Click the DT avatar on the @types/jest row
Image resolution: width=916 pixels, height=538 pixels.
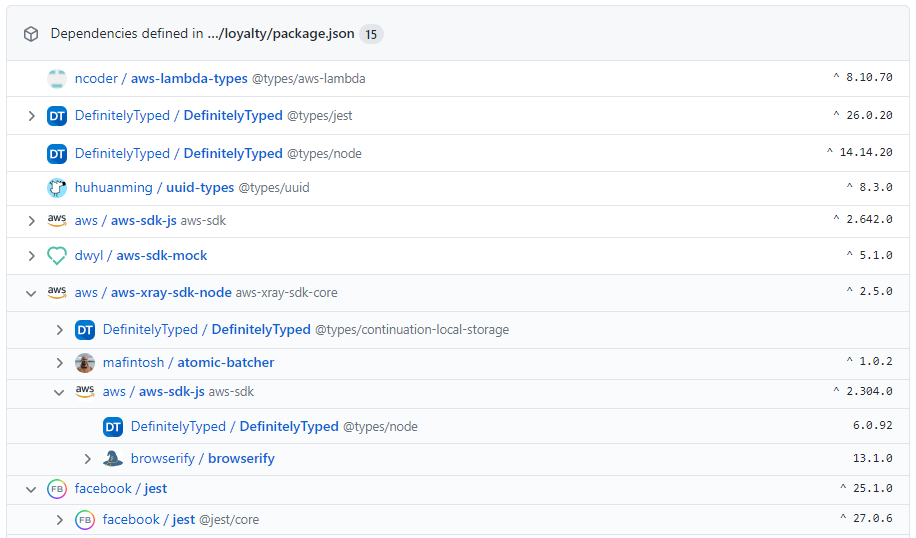point(57,116)
